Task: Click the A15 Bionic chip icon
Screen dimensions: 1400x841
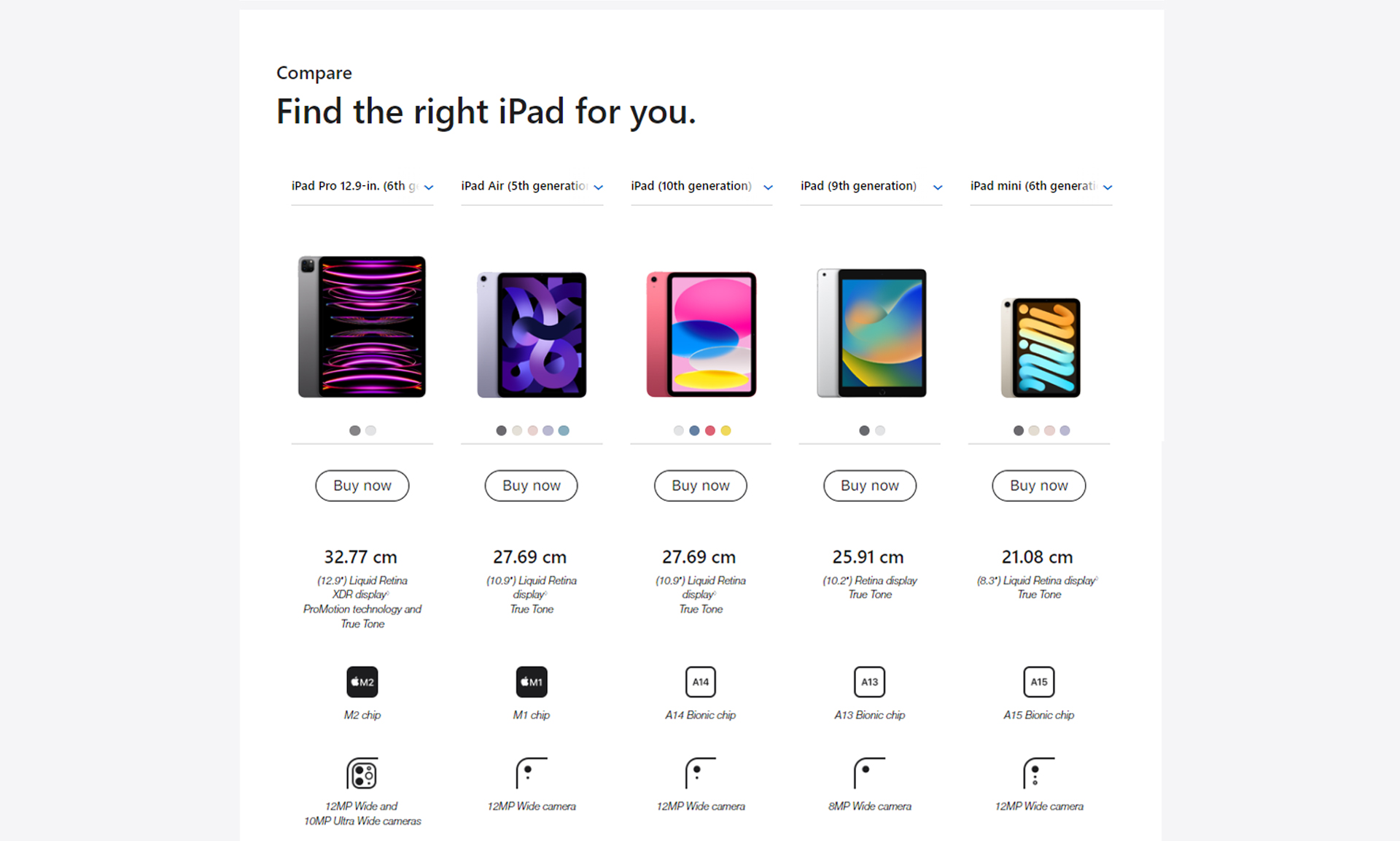Action: click(1039, 682)
